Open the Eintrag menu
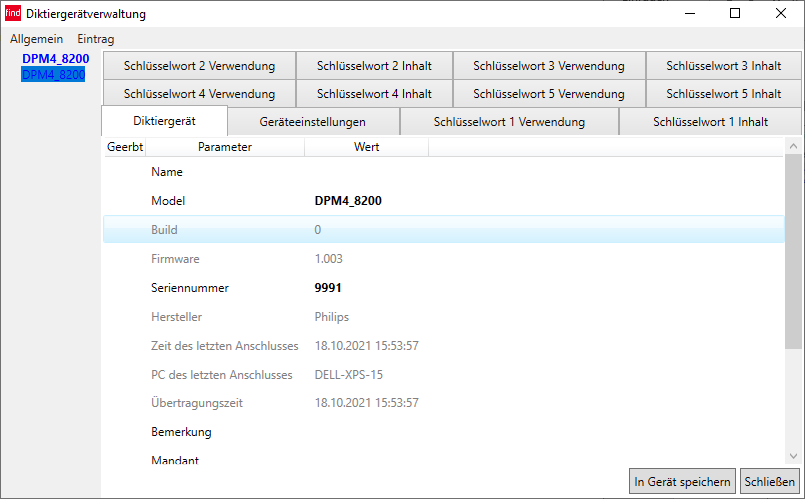Screen dimensions: 805x499 tap(95, 39)
